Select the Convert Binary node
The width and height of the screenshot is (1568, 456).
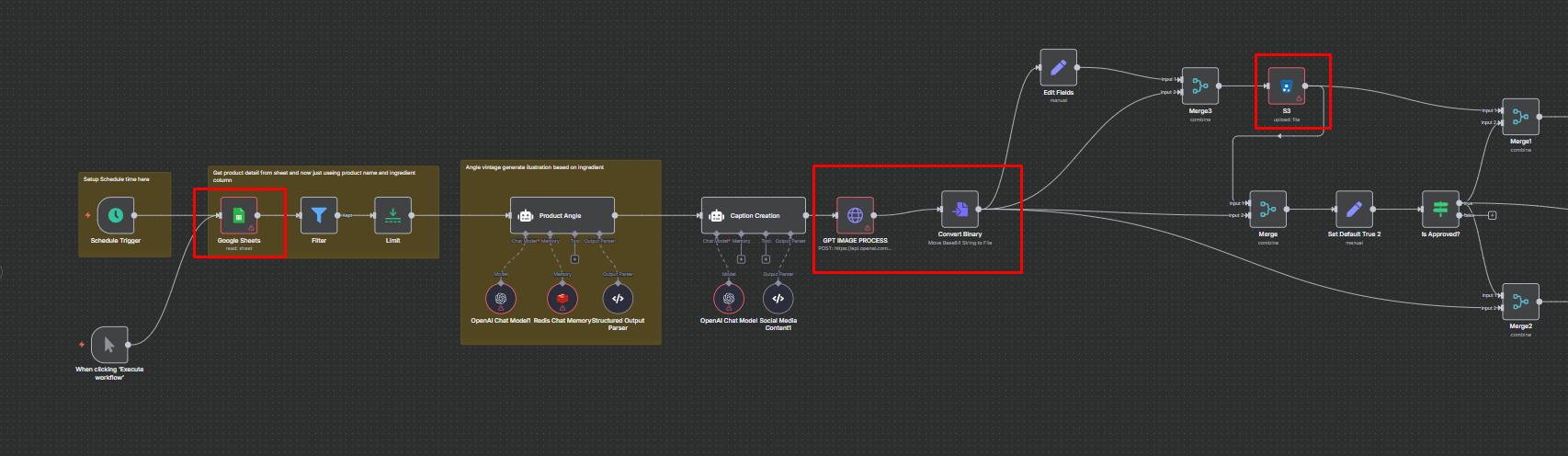(x=960, y=209)
